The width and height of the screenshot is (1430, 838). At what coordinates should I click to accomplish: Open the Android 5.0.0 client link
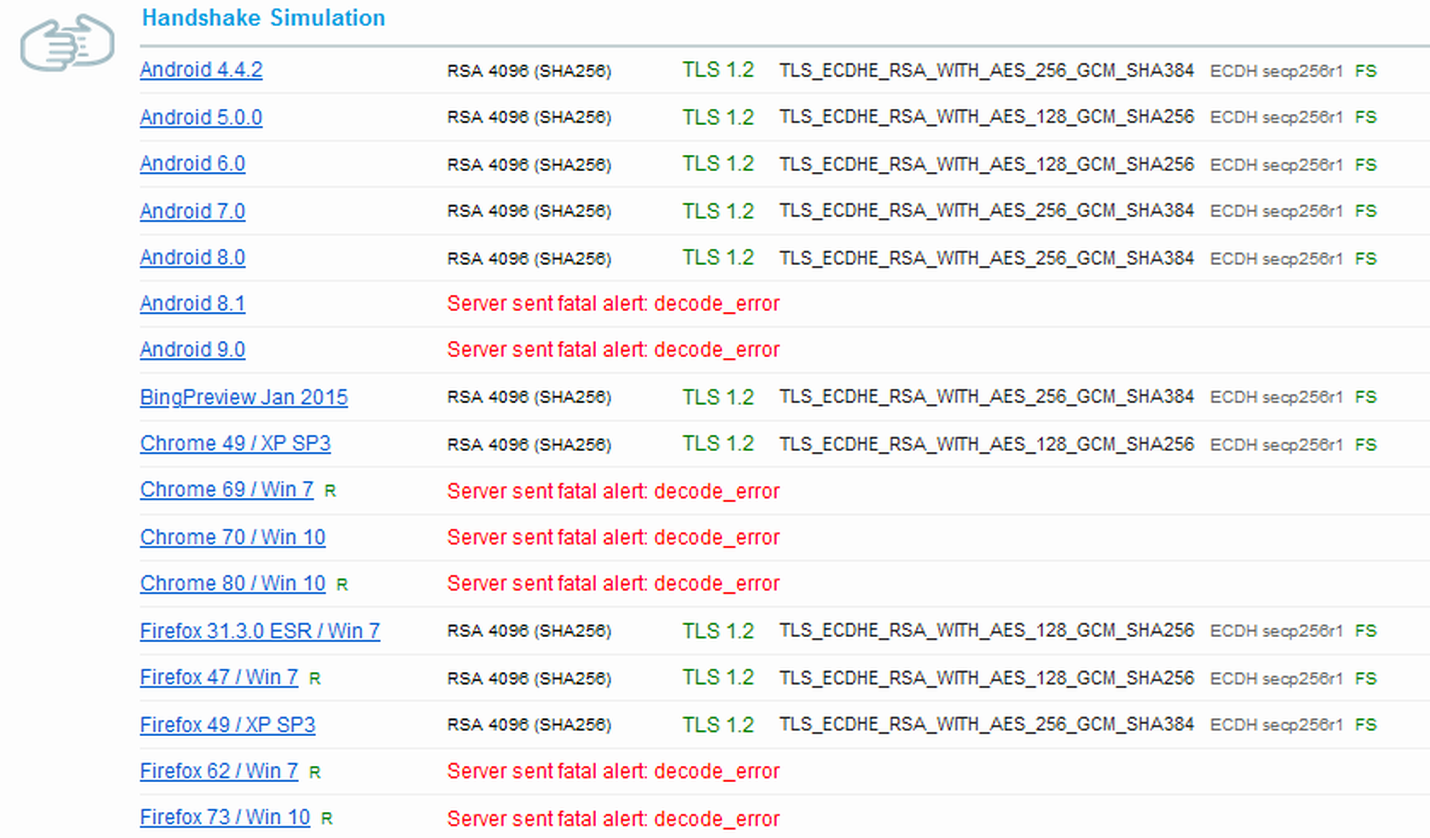pos(201,117)
